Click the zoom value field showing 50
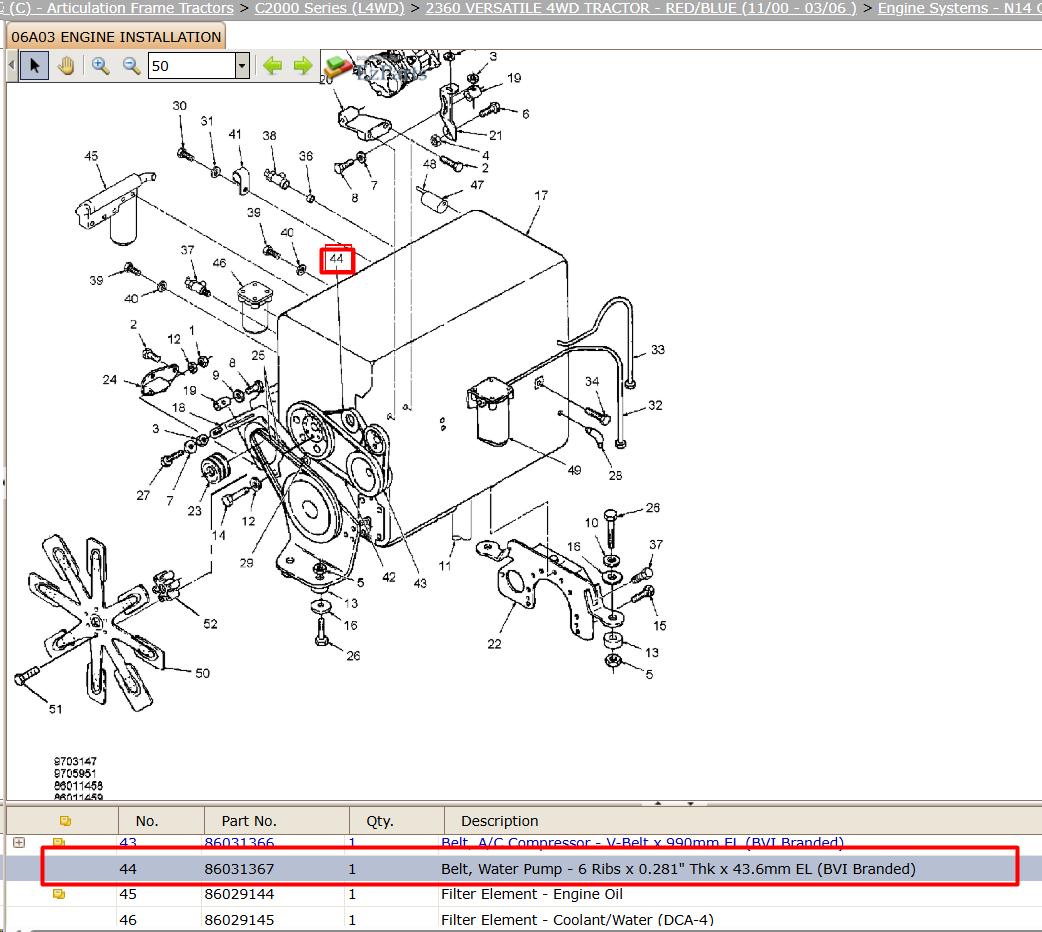This screenshot has width=1042, height=932. click(x=192, y=66)
